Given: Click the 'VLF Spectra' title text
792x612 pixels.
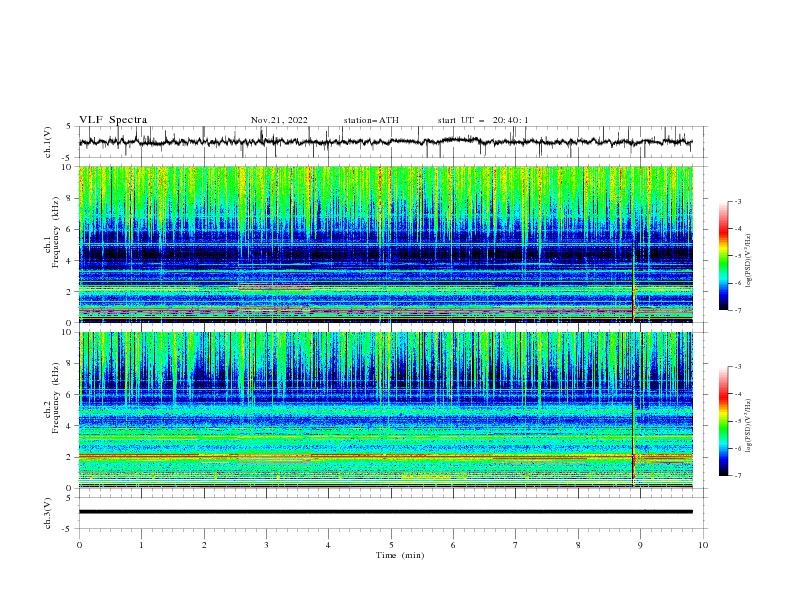Looking at the screenshot, I should pyautogui.click(x=113, y=120).
